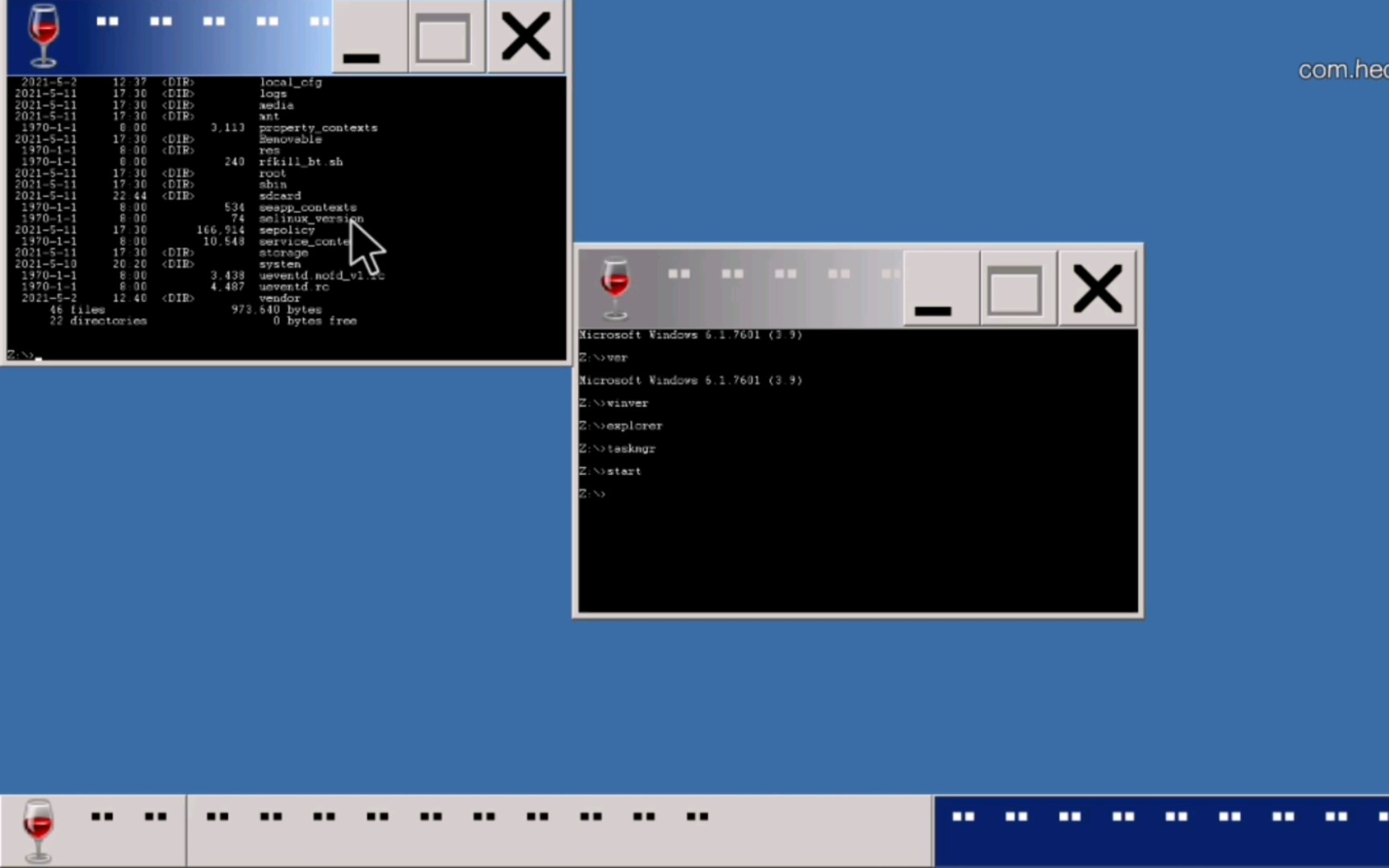The height and width of the screenshot is (868, 1389).
Task: Click the storage directory entry
Action: point(283,252)
